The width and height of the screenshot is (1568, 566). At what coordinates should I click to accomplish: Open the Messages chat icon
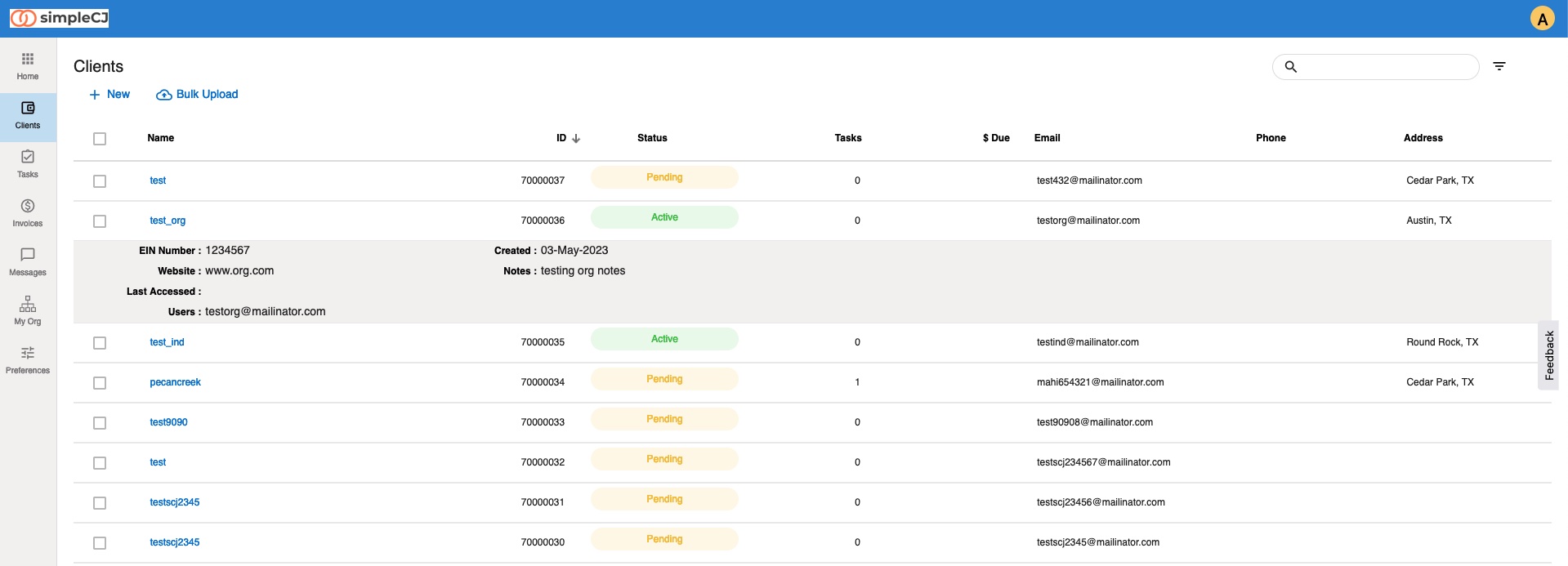(x=28, y=255)
